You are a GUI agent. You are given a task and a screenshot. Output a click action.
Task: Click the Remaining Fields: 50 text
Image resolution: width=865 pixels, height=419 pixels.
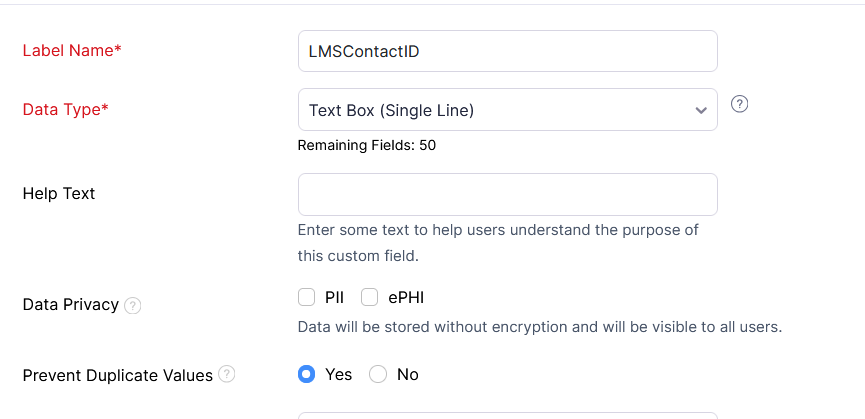click(x=367, y=145)
